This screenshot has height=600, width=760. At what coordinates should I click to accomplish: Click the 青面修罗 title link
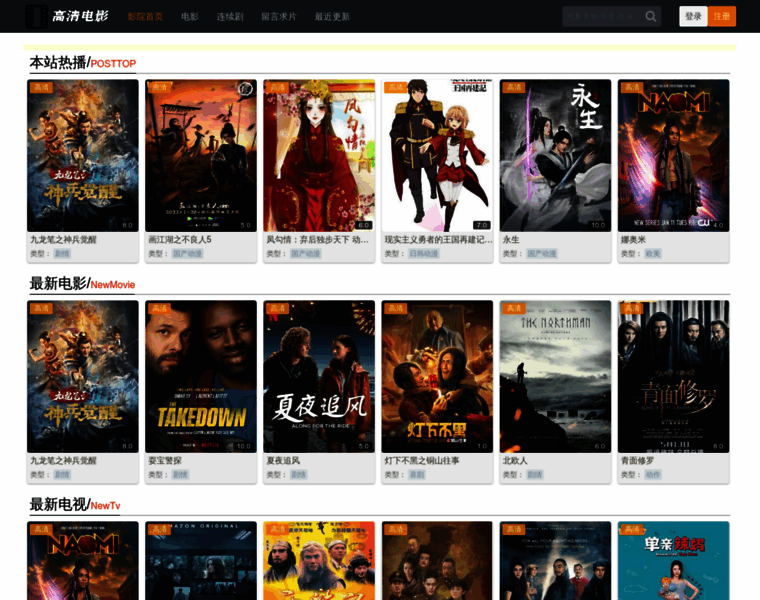[636, 461]
